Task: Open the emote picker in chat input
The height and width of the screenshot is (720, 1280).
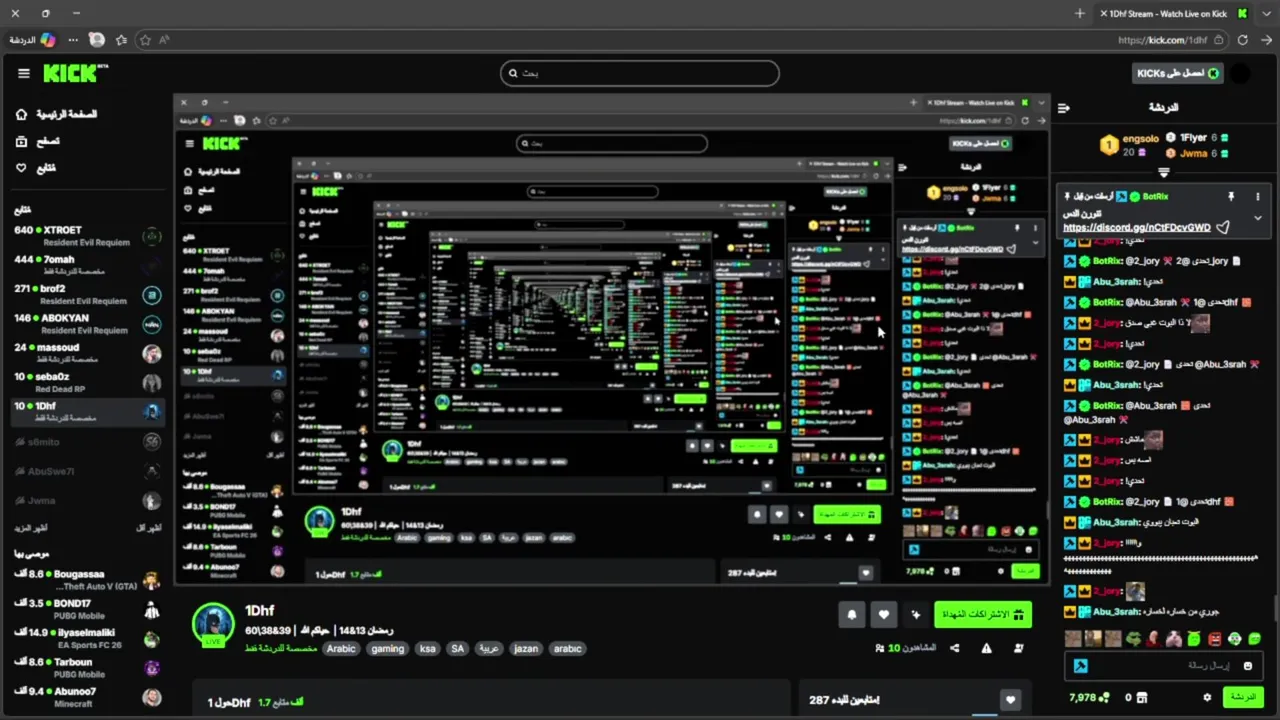Action: [1247, 666]
